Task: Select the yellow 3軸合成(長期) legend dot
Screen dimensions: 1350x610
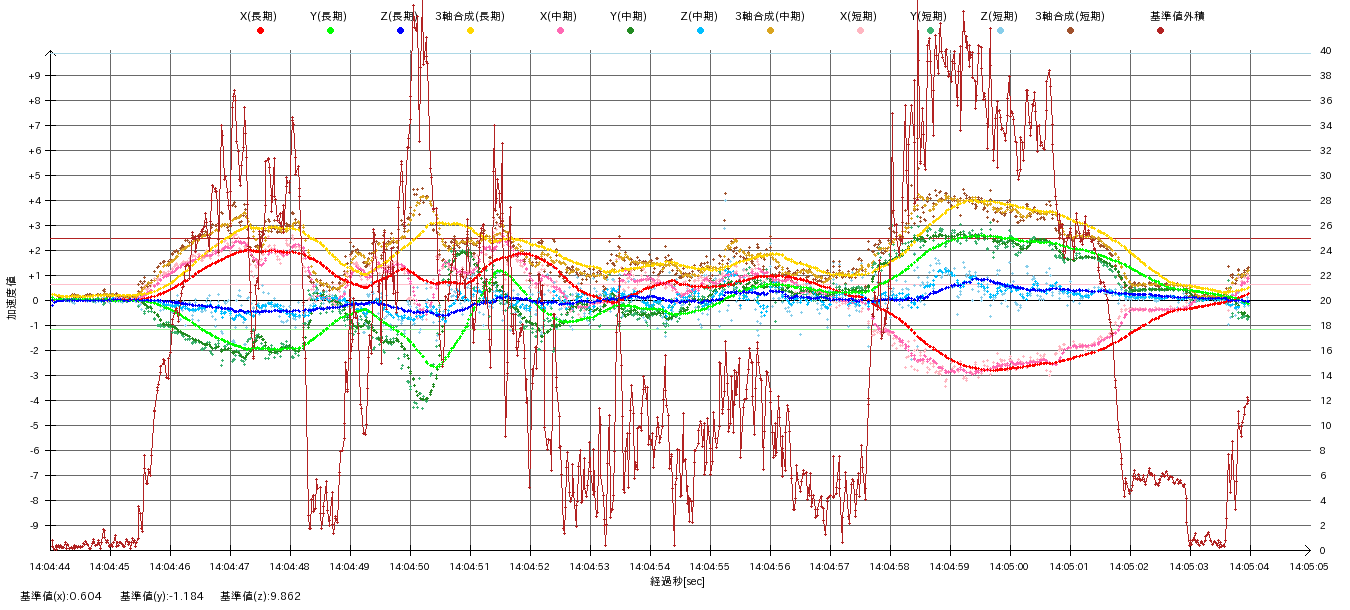Action: tap(470, 31)
